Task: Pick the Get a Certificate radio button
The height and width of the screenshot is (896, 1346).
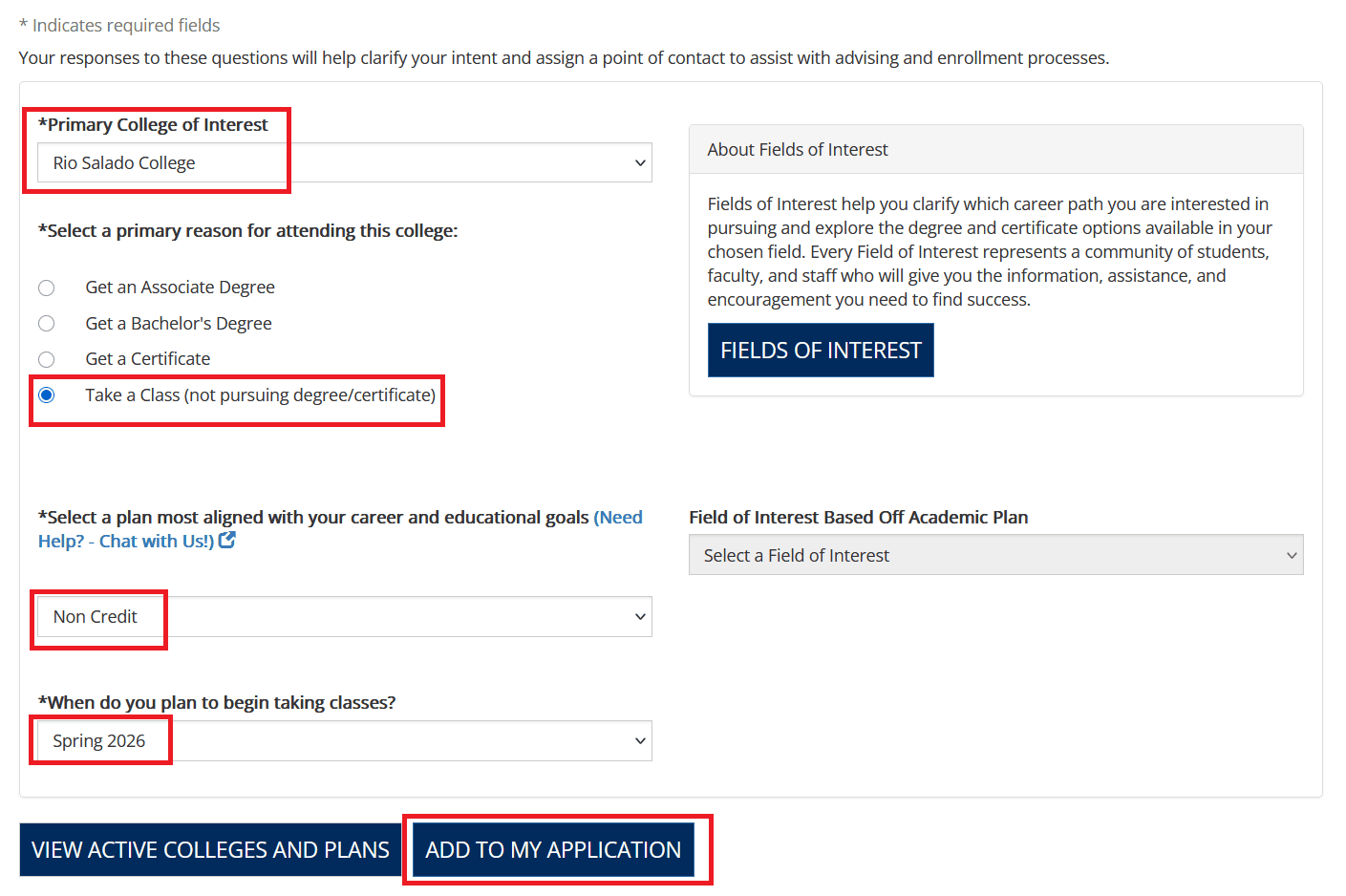Action: tap(47, 359)
